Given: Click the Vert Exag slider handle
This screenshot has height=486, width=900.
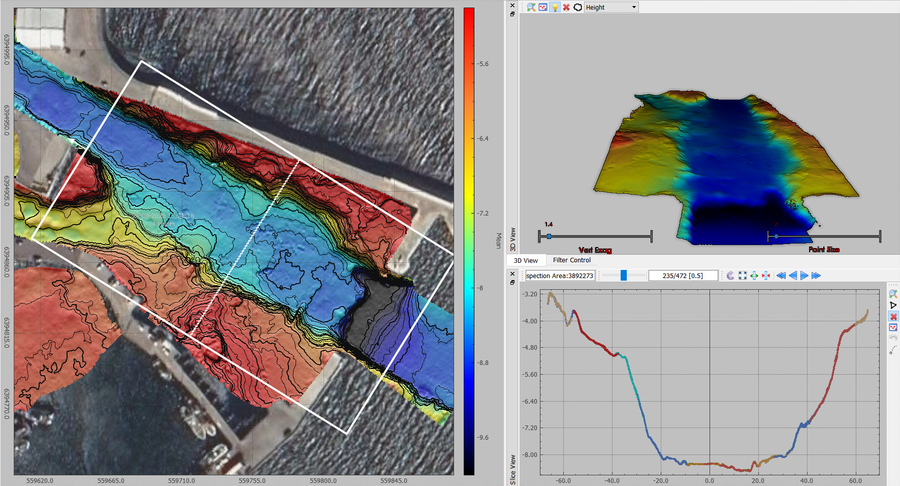Looking at the screenshot, I should [548, 236].
